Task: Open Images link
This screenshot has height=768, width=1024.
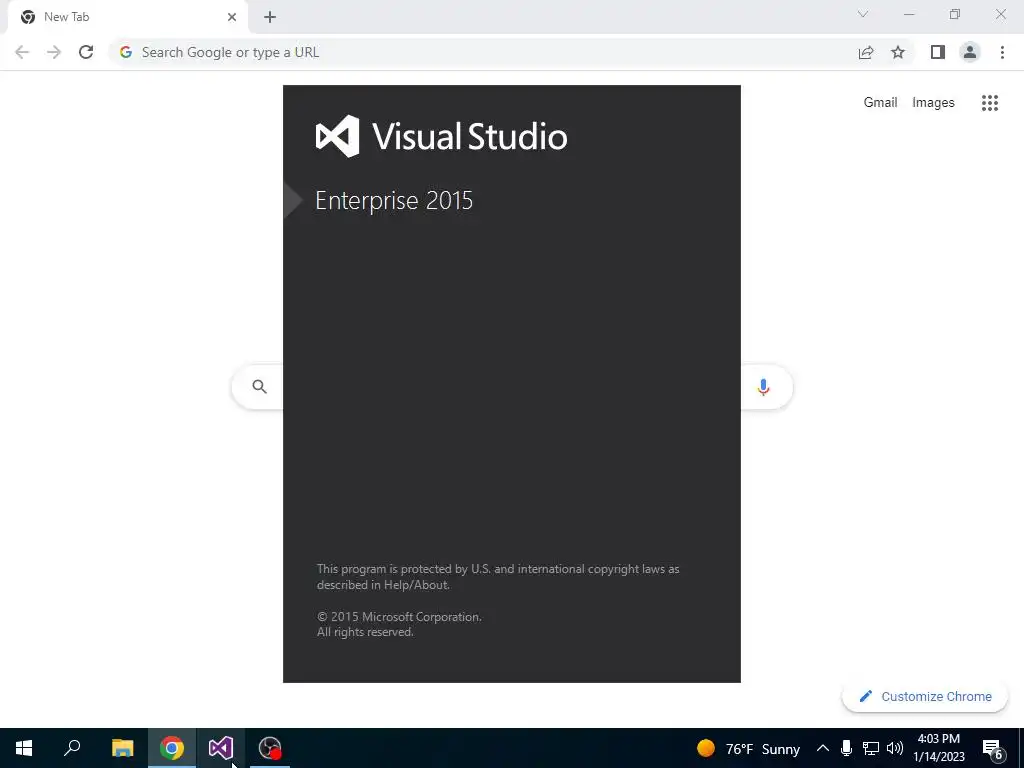Action: pyautogui.click(x=933, y=103)
